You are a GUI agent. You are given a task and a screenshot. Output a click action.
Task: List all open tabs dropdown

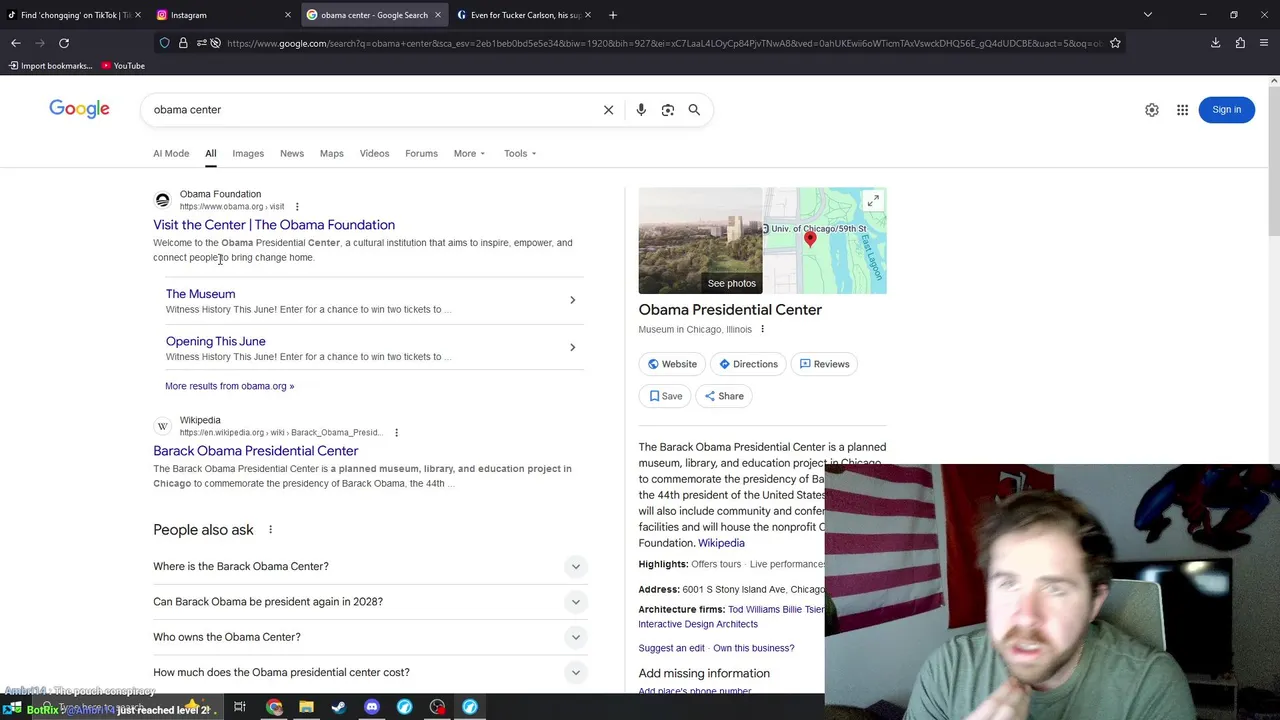[1148, 15]
